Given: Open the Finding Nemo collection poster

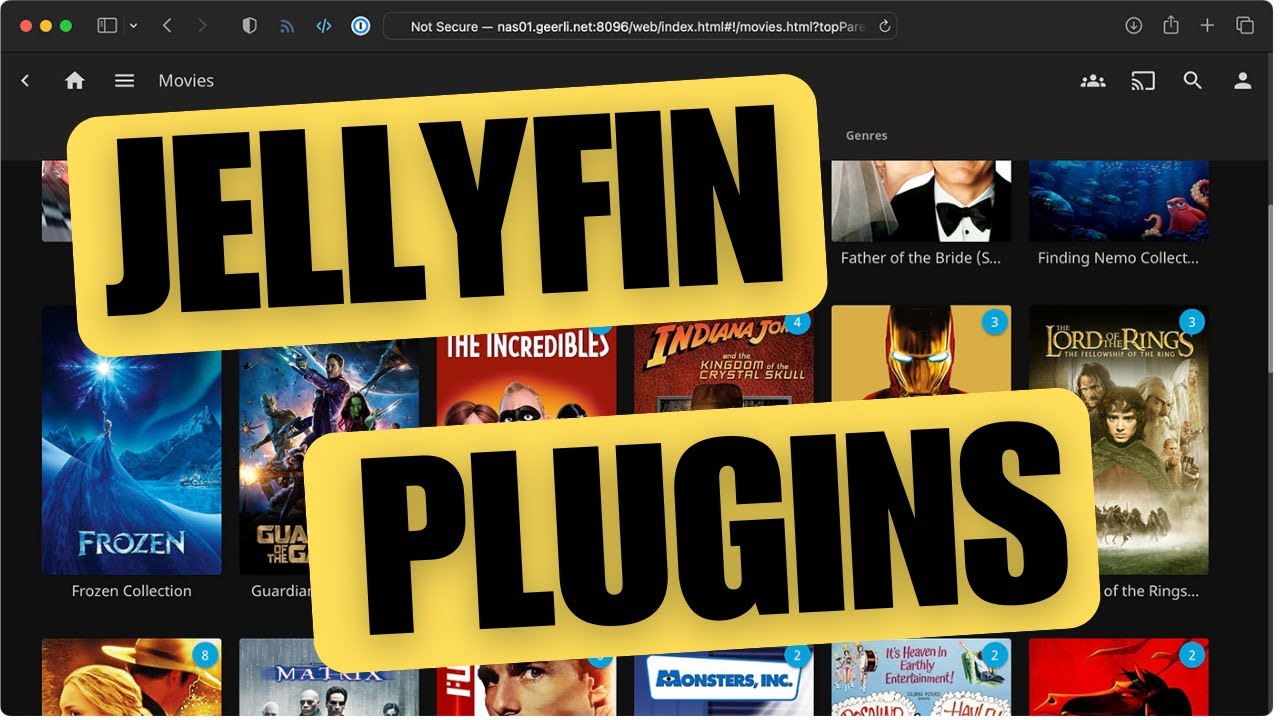Looking at the screenshot, I should pyautogui.click(x=1118, y=200).
